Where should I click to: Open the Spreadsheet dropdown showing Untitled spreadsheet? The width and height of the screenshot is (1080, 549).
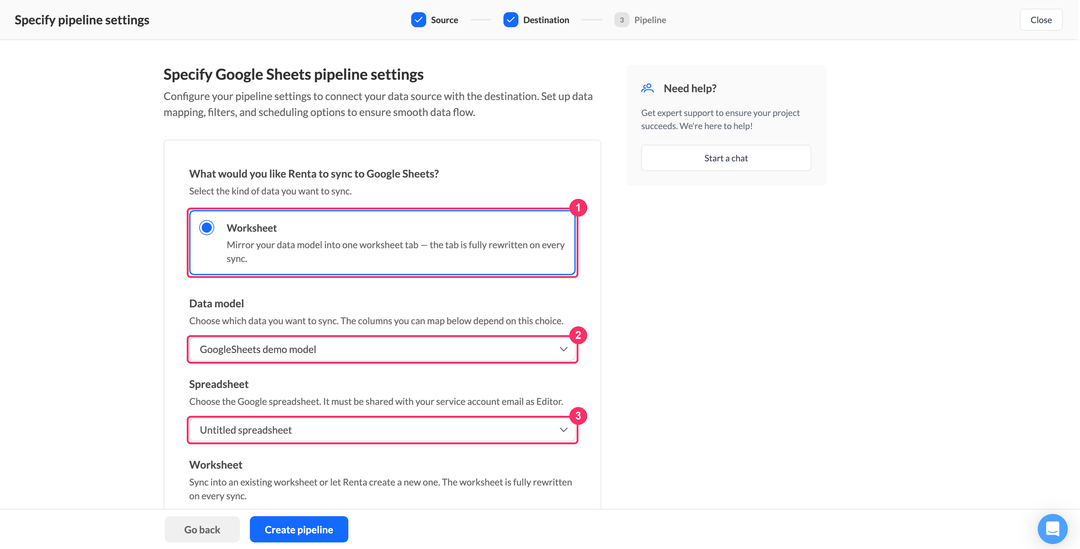pyautogui.click(x=382, y=430)
